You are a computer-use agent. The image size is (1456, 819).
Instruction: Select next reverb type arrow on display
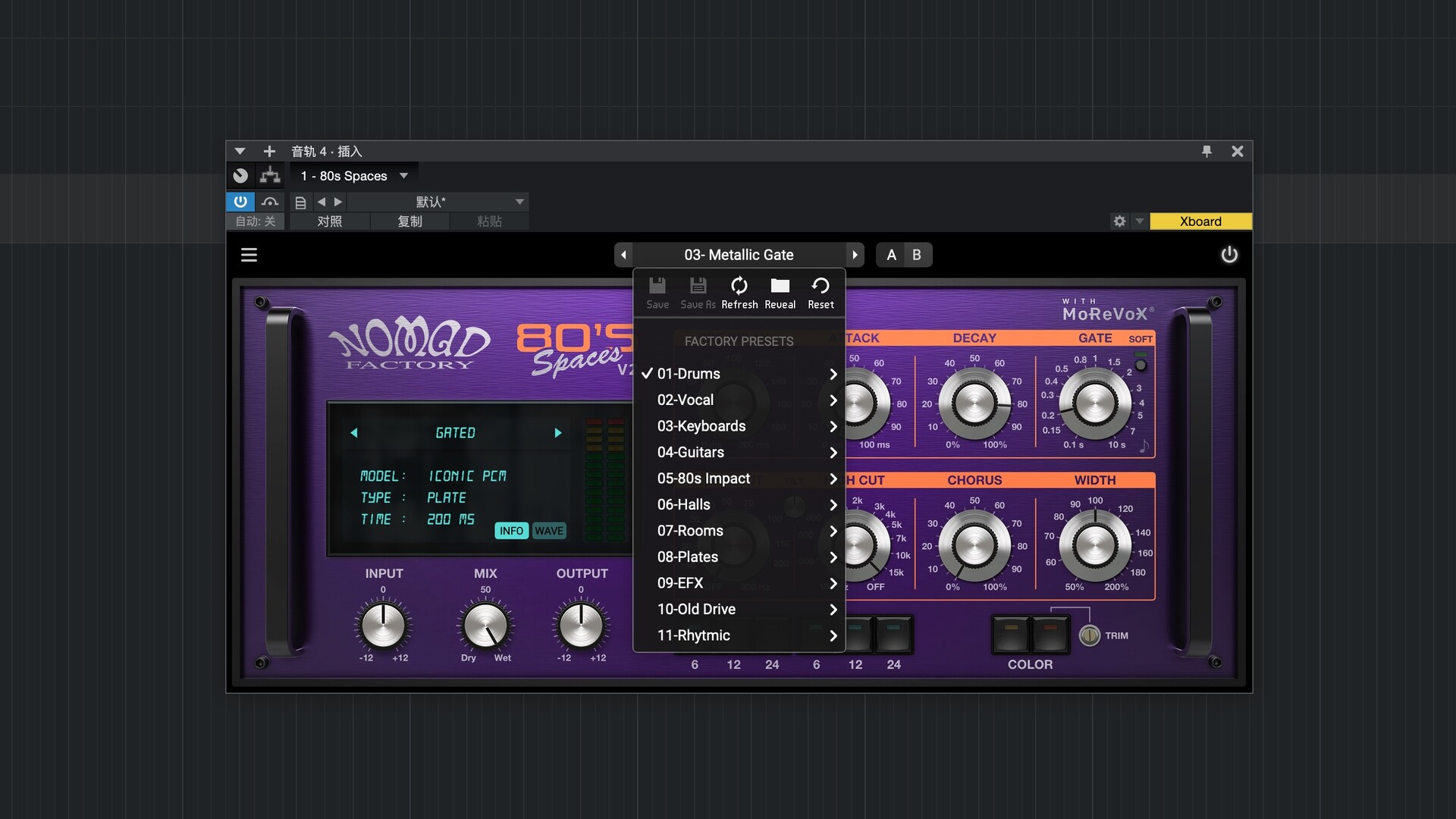(558, 433)
